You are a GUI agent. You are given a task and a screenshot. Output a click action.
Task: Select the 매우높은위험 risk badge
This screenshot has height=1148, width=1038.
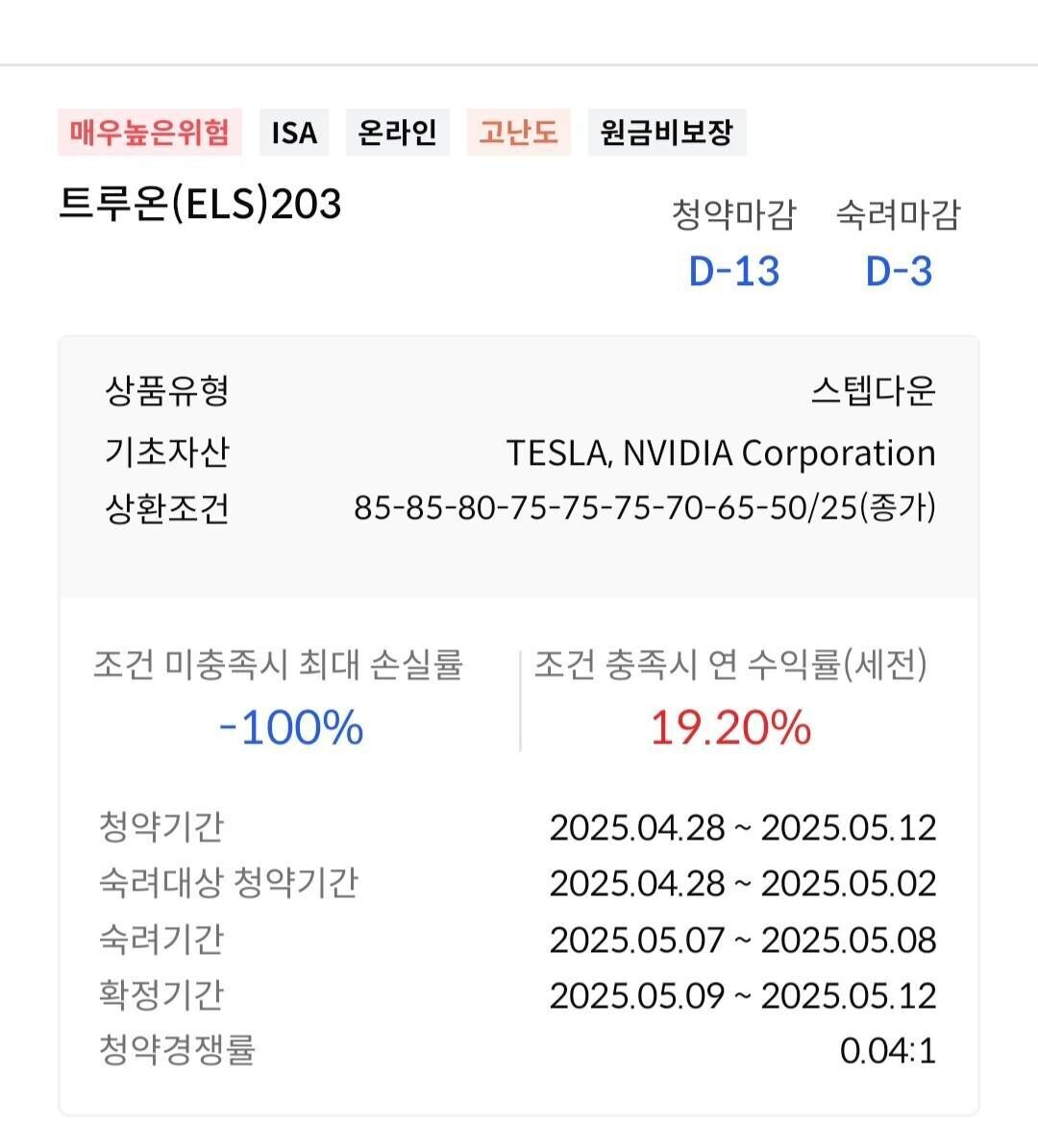click(x=146, y=133)
